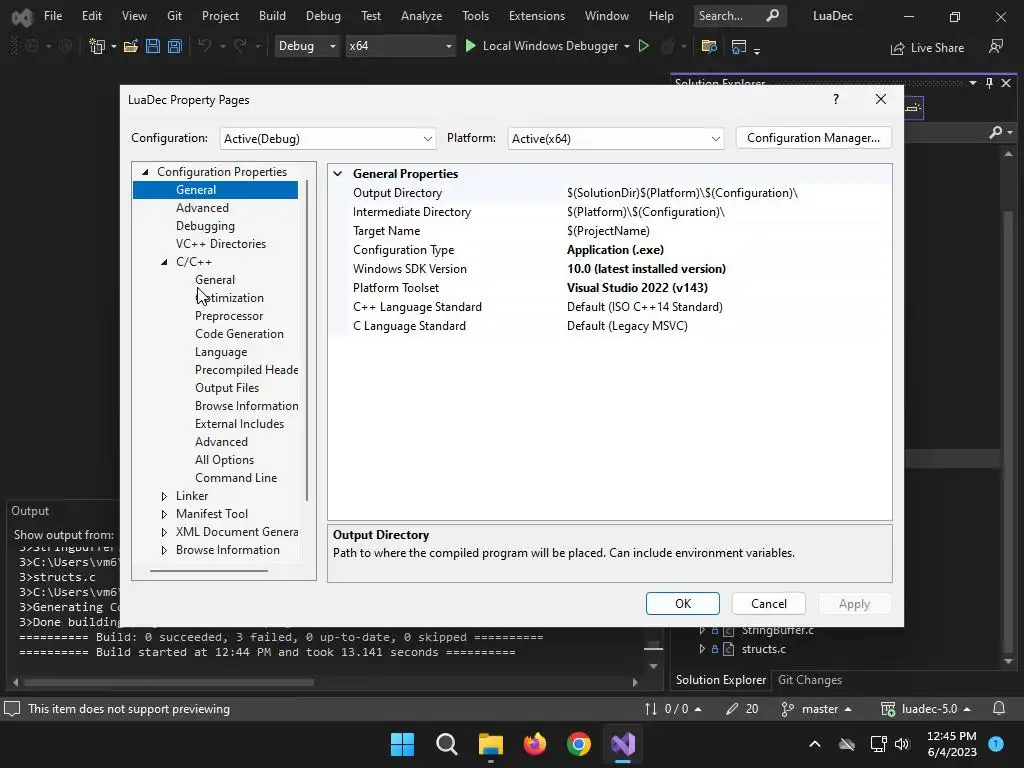1024x768 pixels.
Task: Click the property tree horizontal scrollbar
Action: [x=208, y=571]
